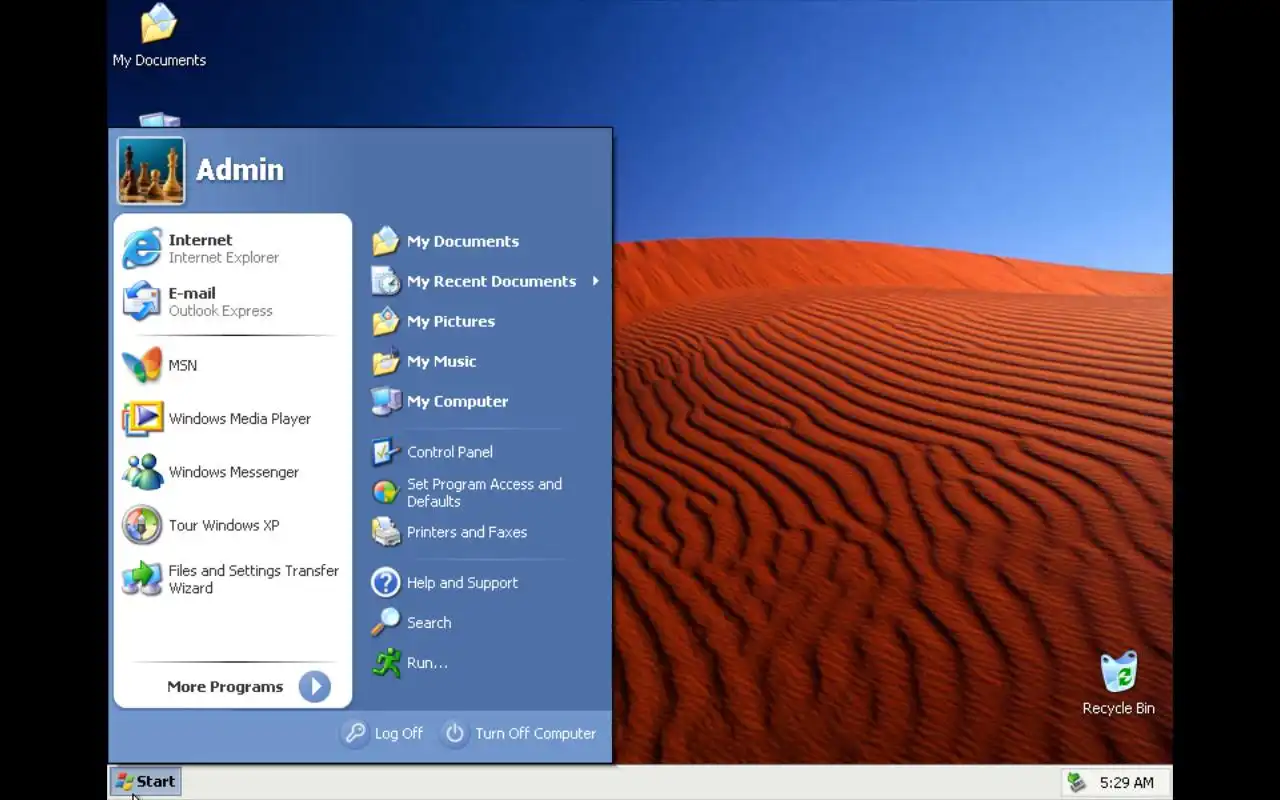Expand the My Recent Documents submenu arrow
The height and width of the screenshot is (800, 1280).
click(x=595, y=281)
